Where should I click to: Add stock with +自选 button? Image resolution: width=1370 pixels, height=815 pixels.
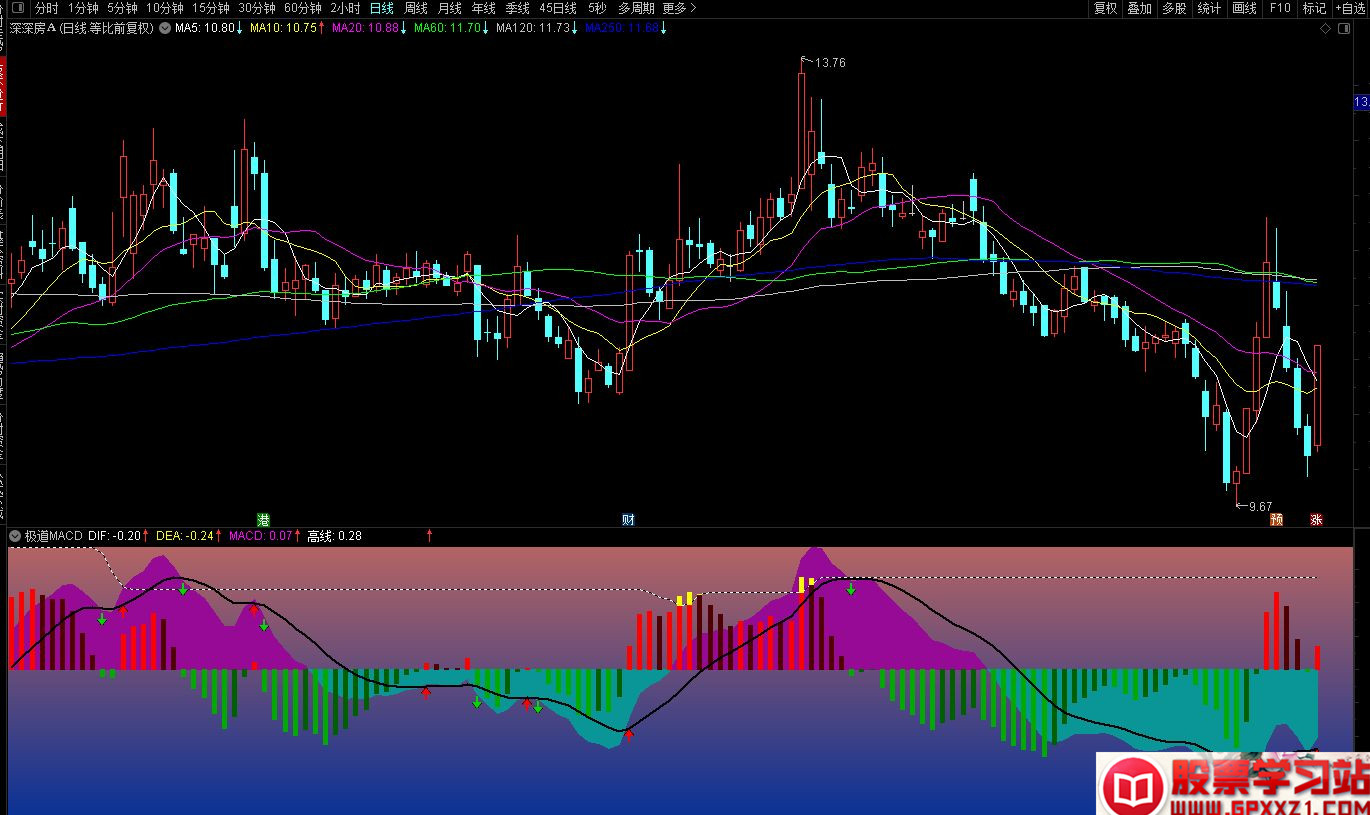pyautogui.click(x=1351, y=8)
